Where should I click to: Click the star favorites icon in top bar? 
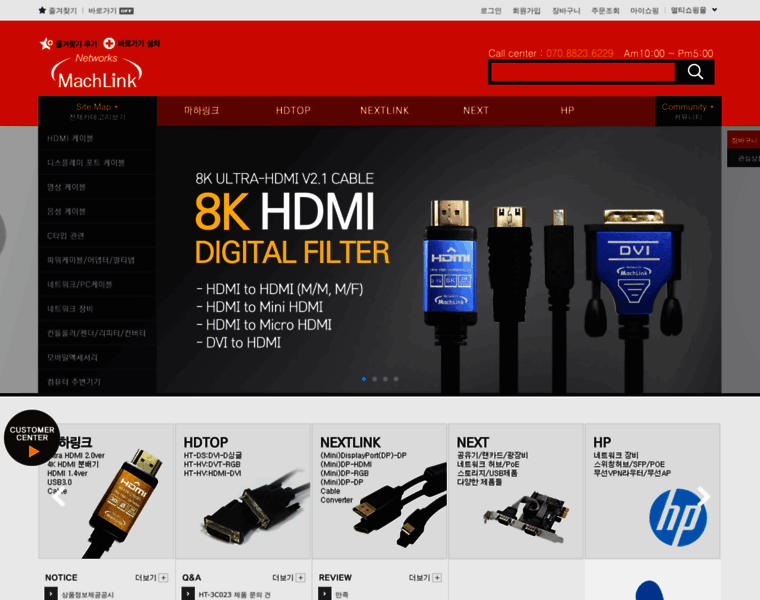pos(42,10)
